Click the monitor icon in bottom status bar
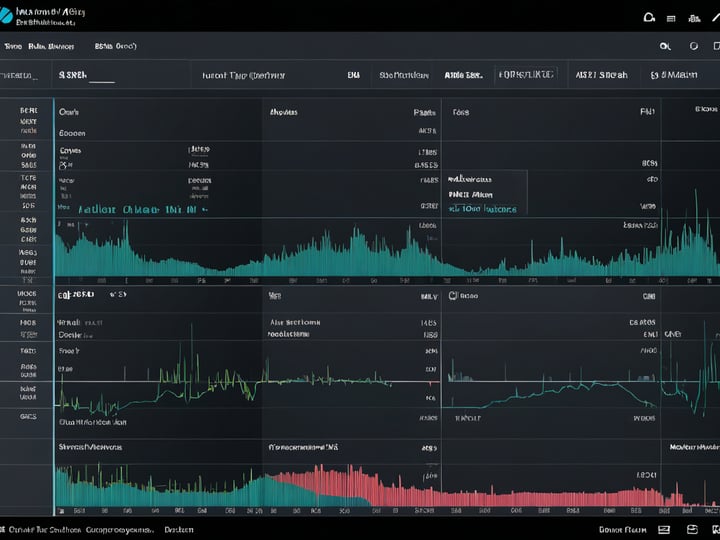Image resolution: width=720 pixels, height=540 pixels. click(664, 530)
